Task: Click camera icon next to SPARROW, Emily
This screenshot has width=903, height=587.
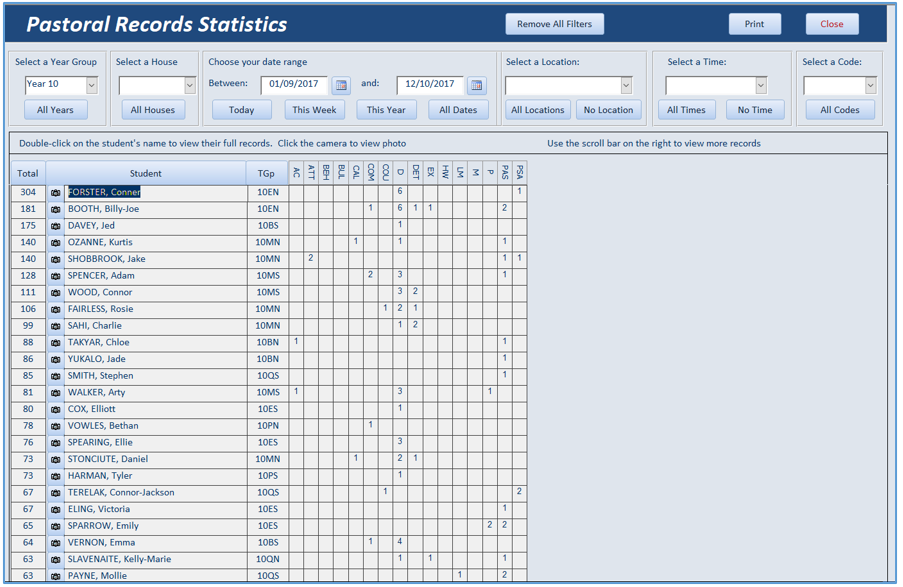Action: (55, 527)
